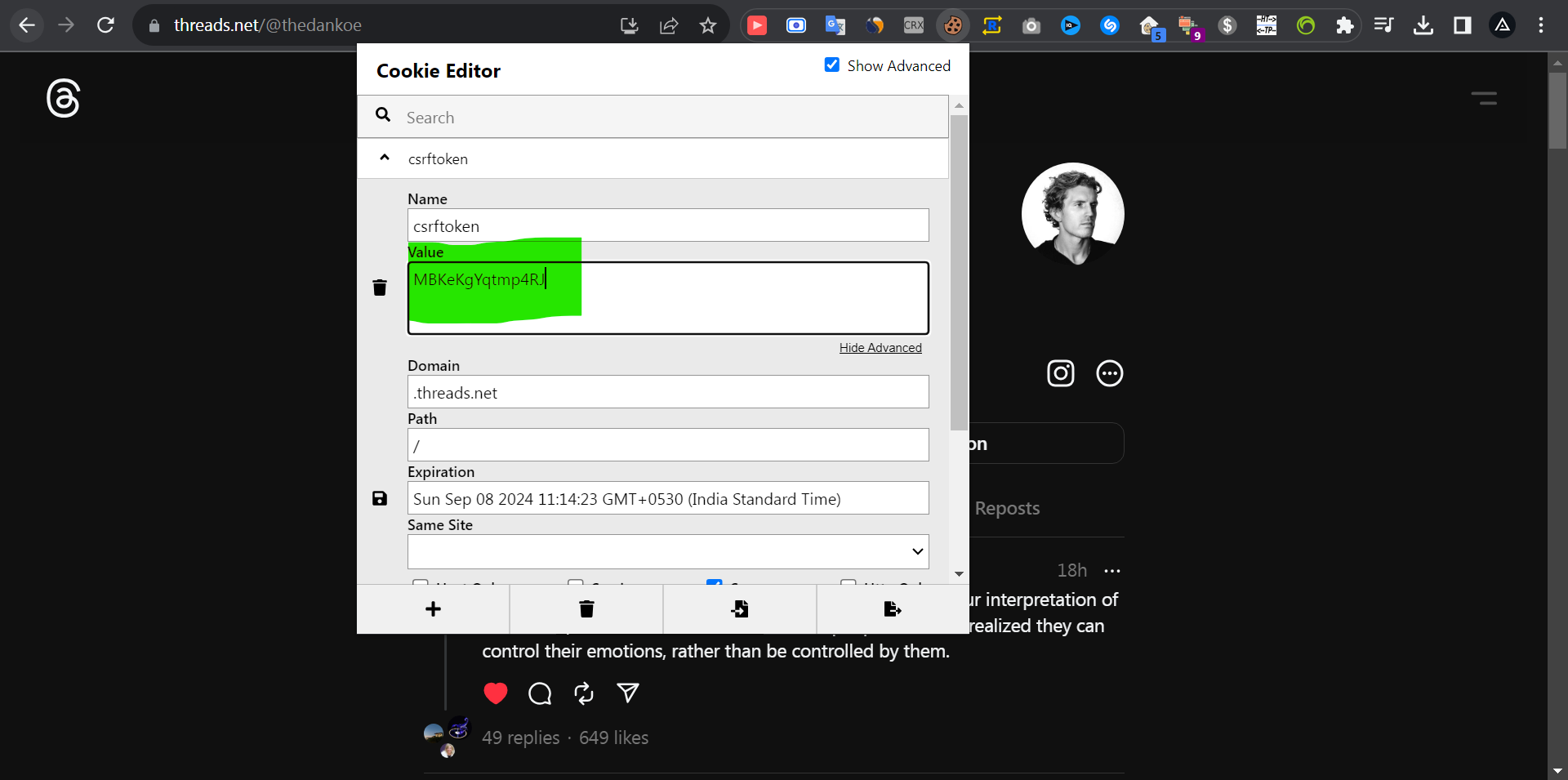Open the Google Translate extension icon

(835, 25)
